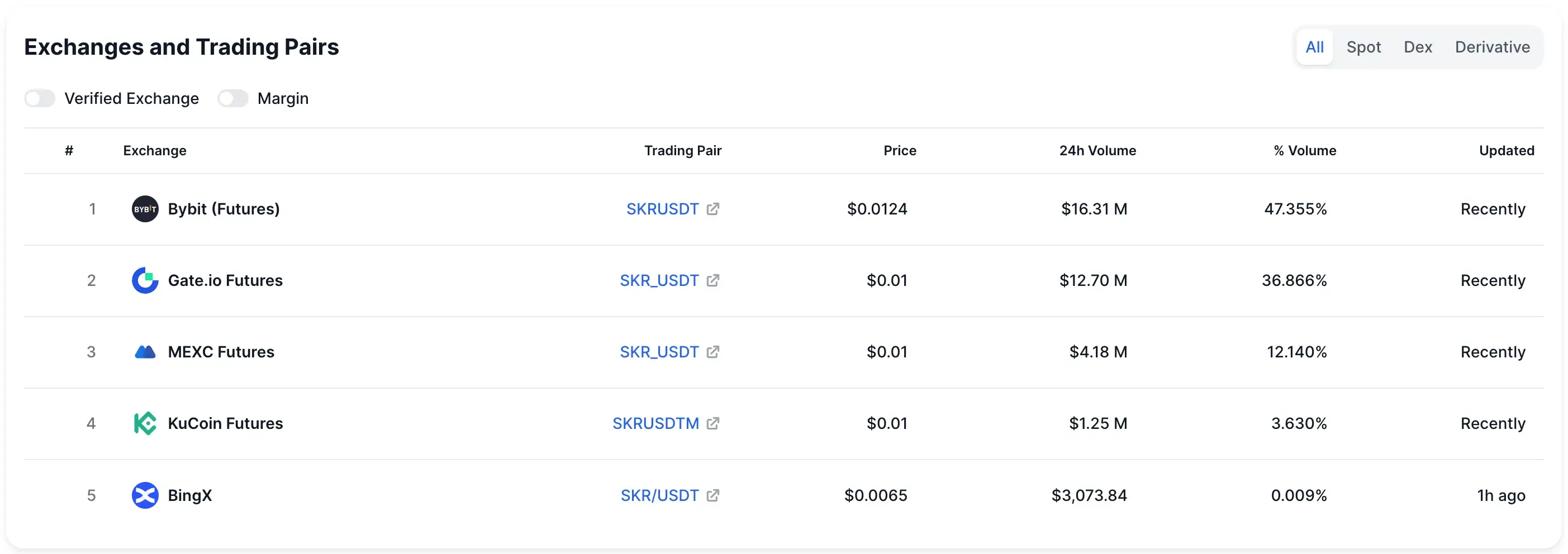Open external link icon beside SKRUSDT
The height and width of the screenshot is (554, 1568).
pos(713,209)
